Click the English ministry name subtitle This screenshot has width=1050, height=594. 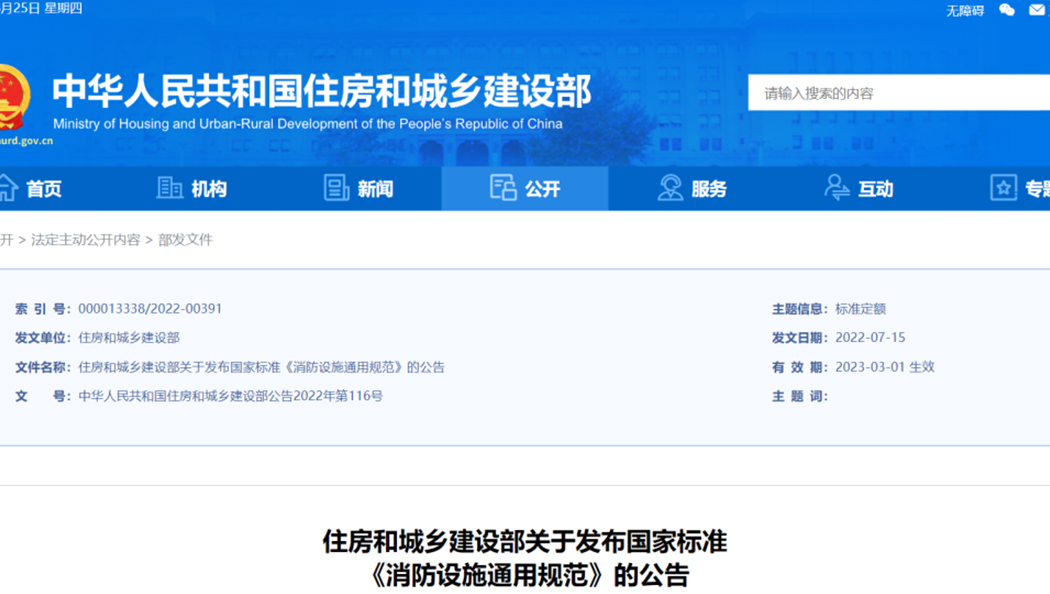point(308,124)
